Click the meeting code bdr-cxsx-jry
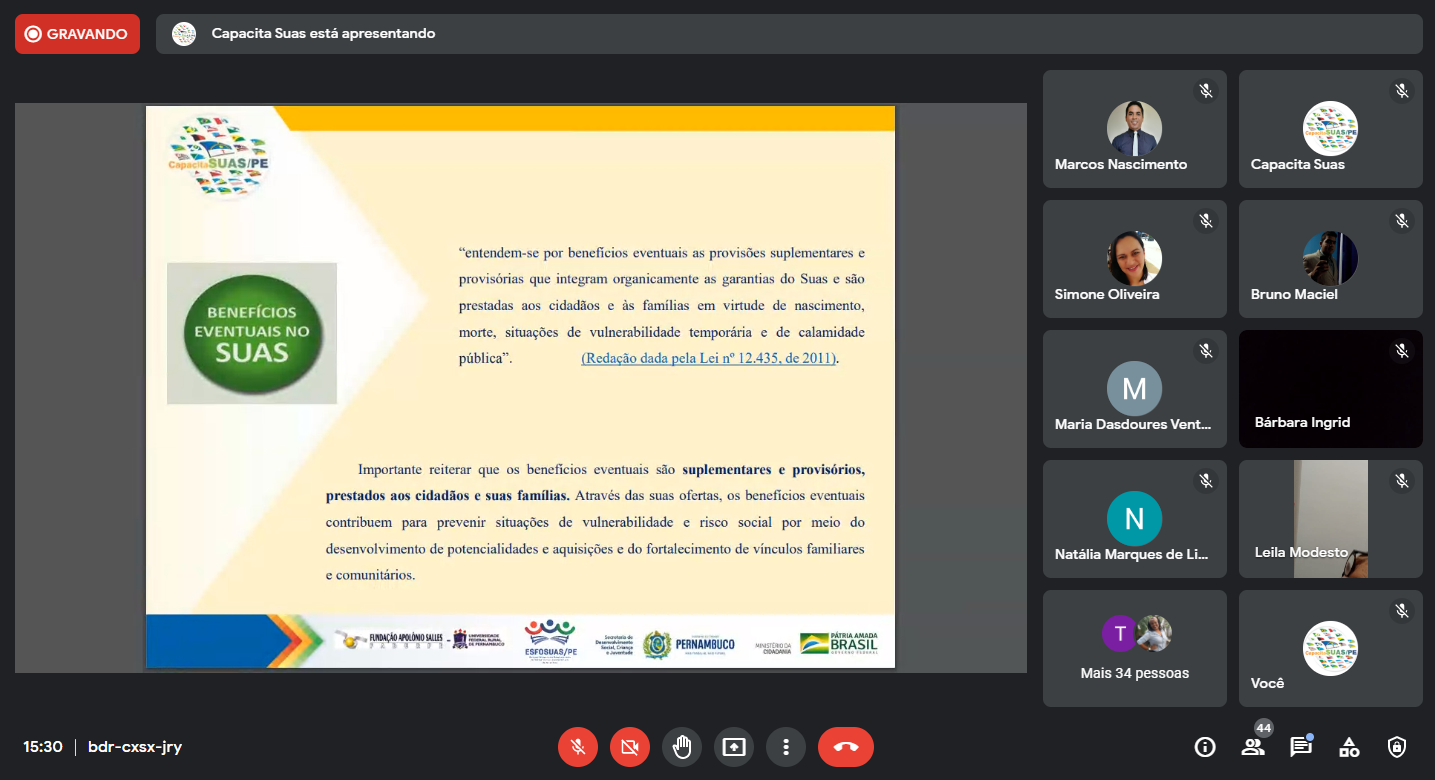 (x=135, y=747)
